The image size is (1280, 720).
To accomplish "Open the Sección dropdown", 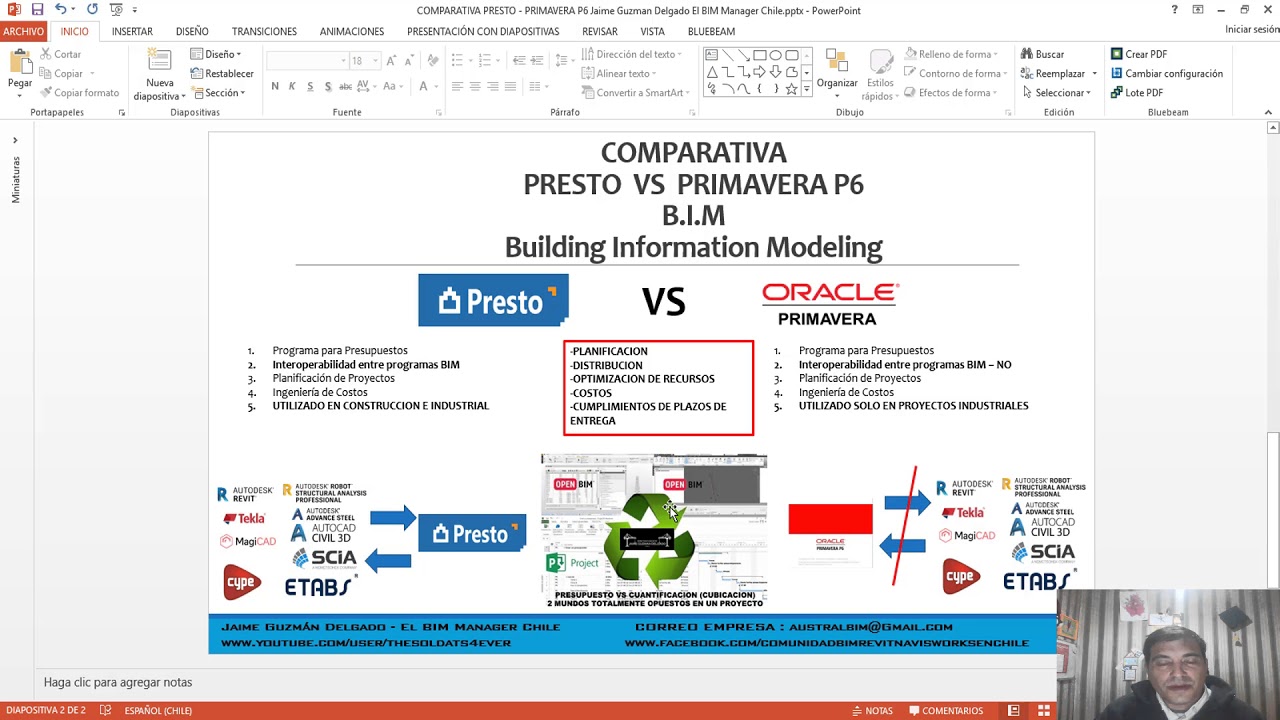I will (219, 92).
